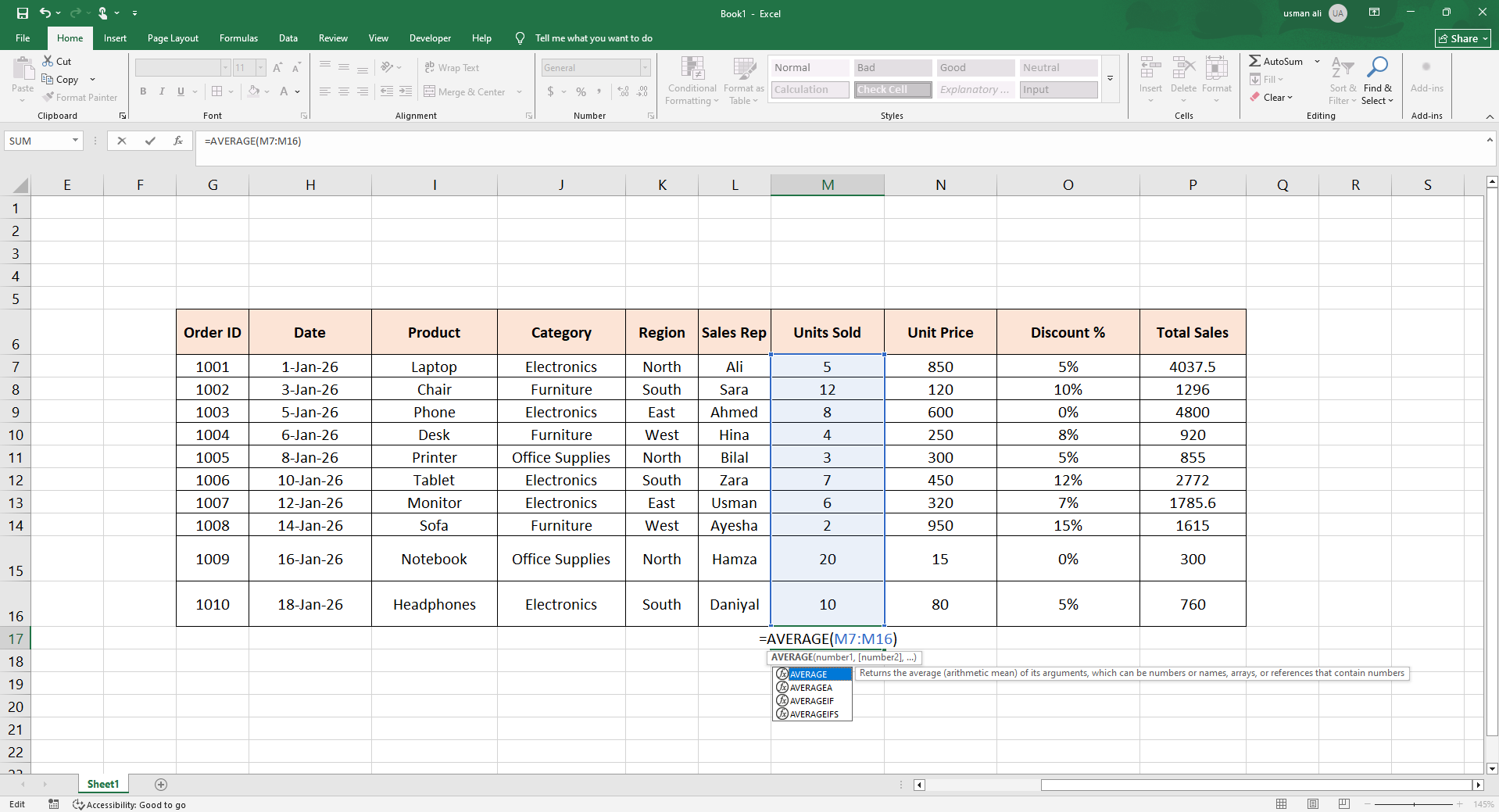This screenshot has width=1499, height=812.
Task: Switch to Page Break Preview in status bar
Action: [1344, 803]
